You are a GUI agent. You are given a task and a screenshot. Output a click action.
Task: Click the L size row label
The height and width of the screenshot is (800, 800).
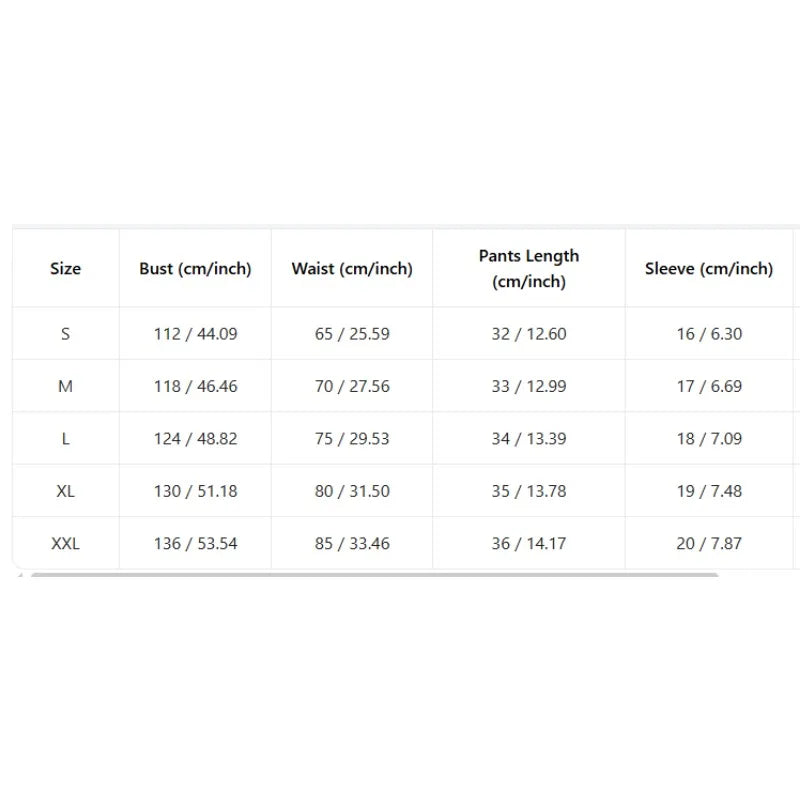(65, 439)
